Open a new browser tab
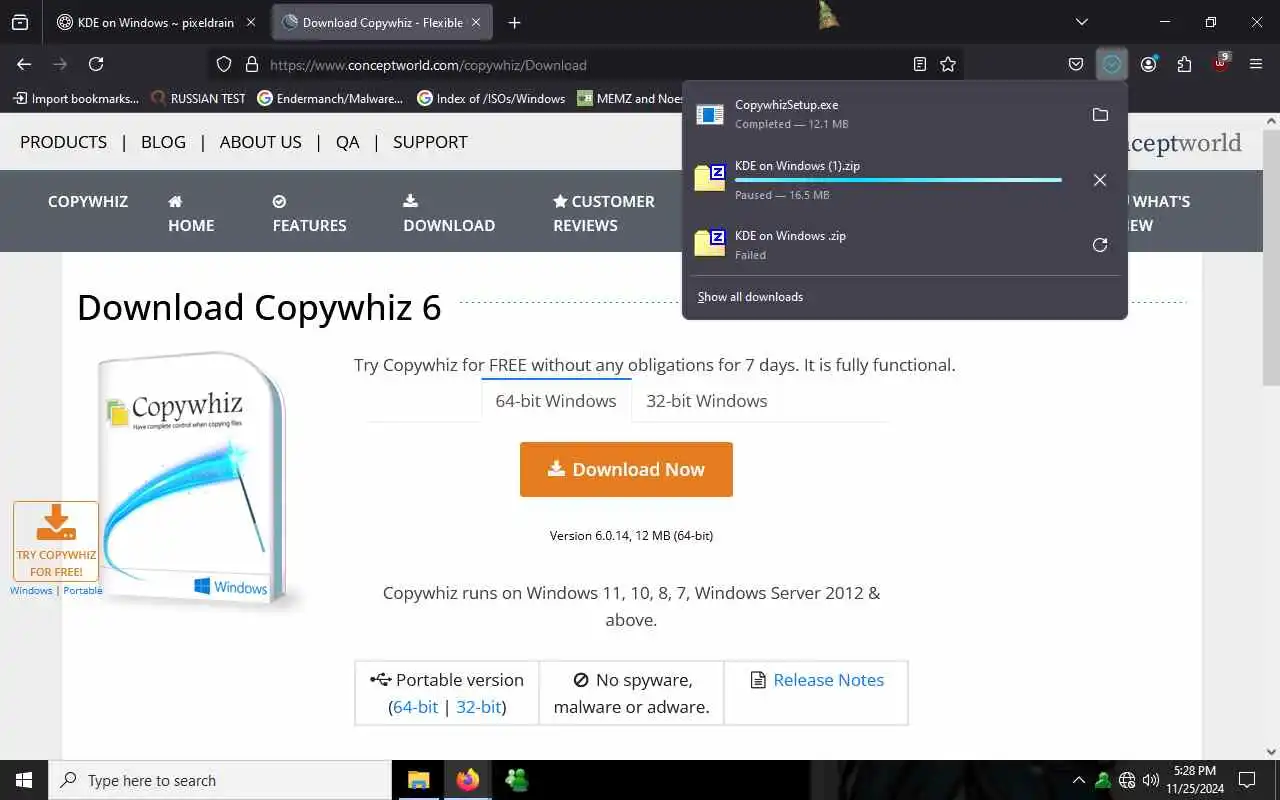1280x800 pixels. pos(514,22)
